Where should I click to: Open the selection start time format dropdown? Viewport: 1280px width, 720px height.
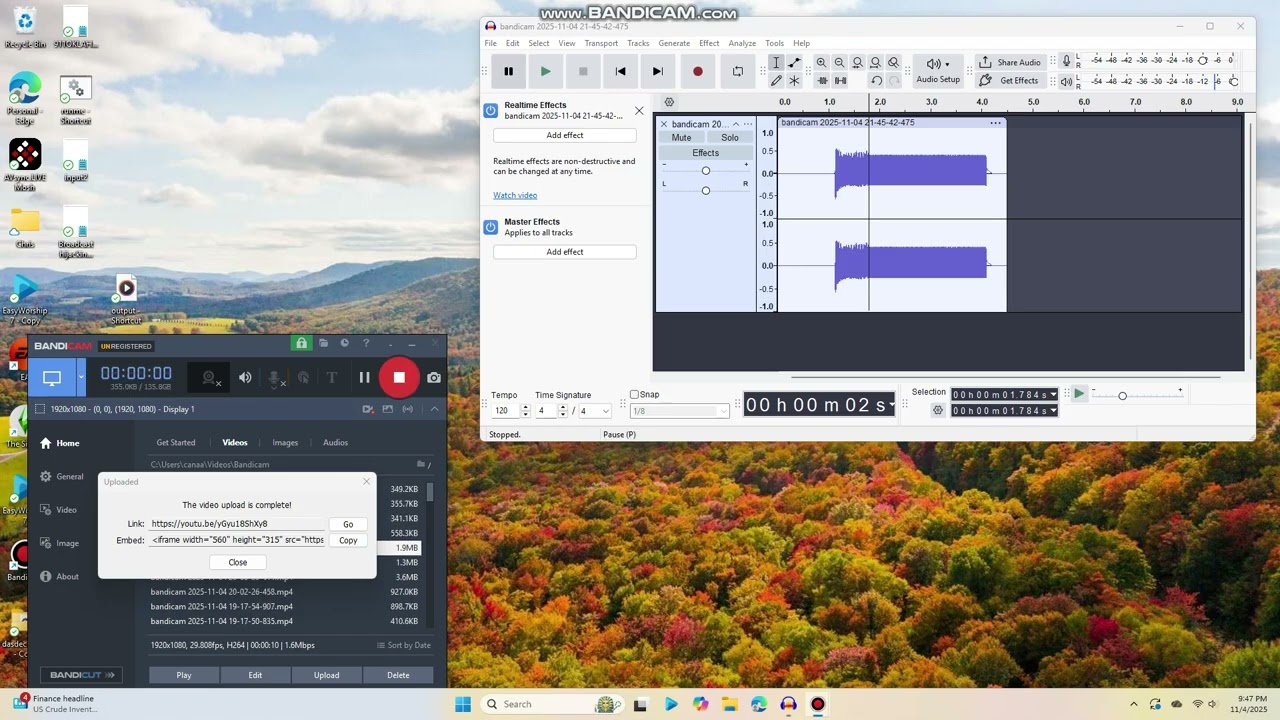pos(1053,394)
